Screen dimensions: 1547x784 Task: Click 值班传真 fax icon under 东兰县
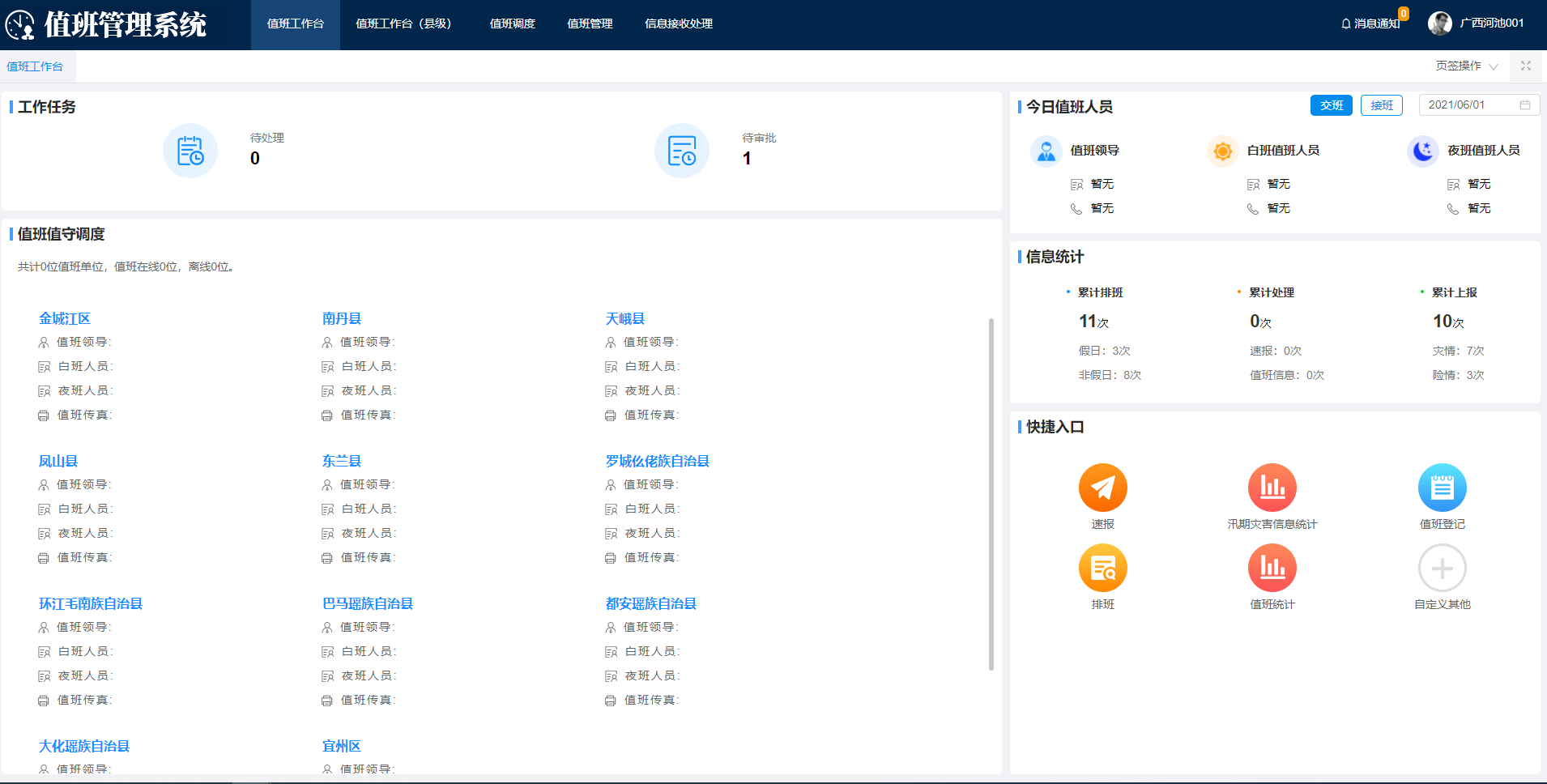click(x=327, y=558)
